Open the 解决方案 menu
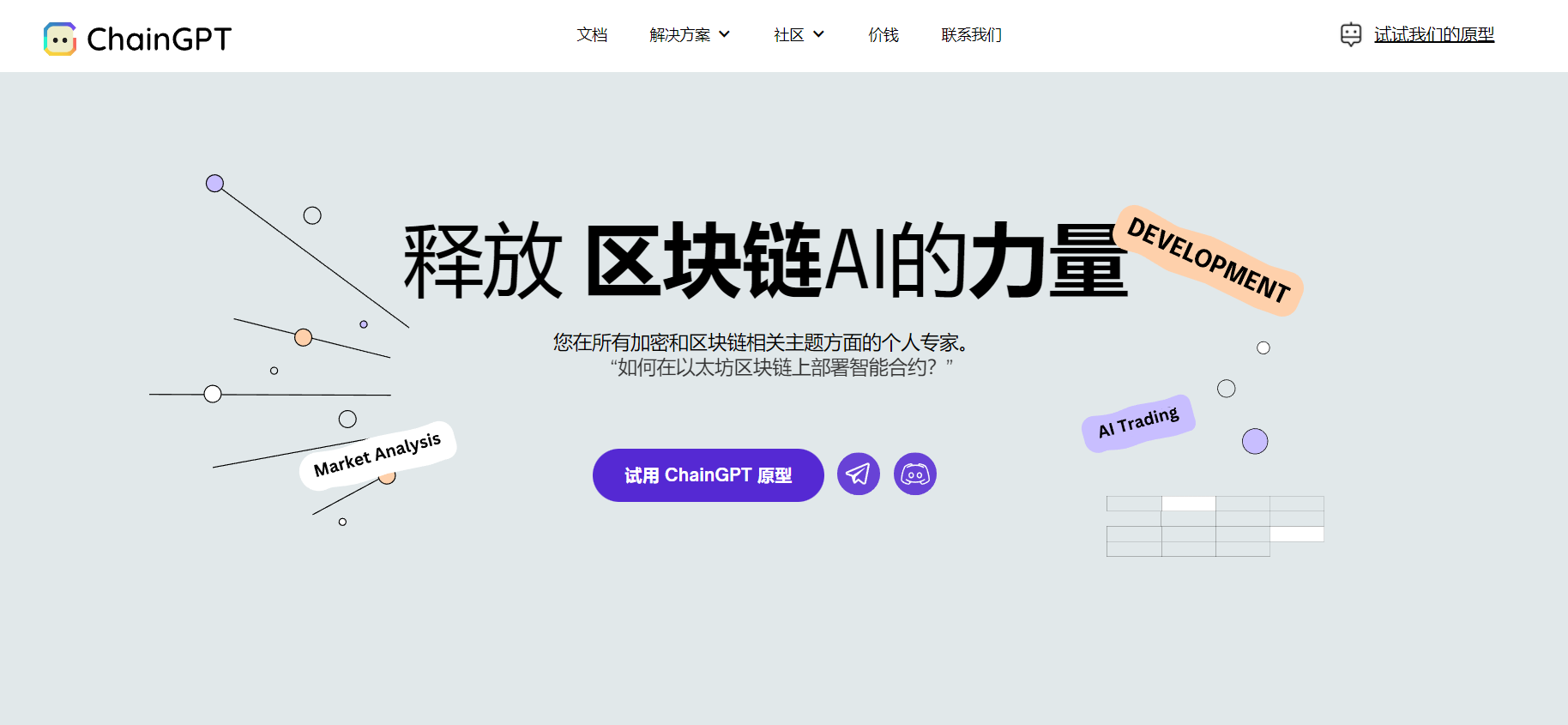 point(679,34)
